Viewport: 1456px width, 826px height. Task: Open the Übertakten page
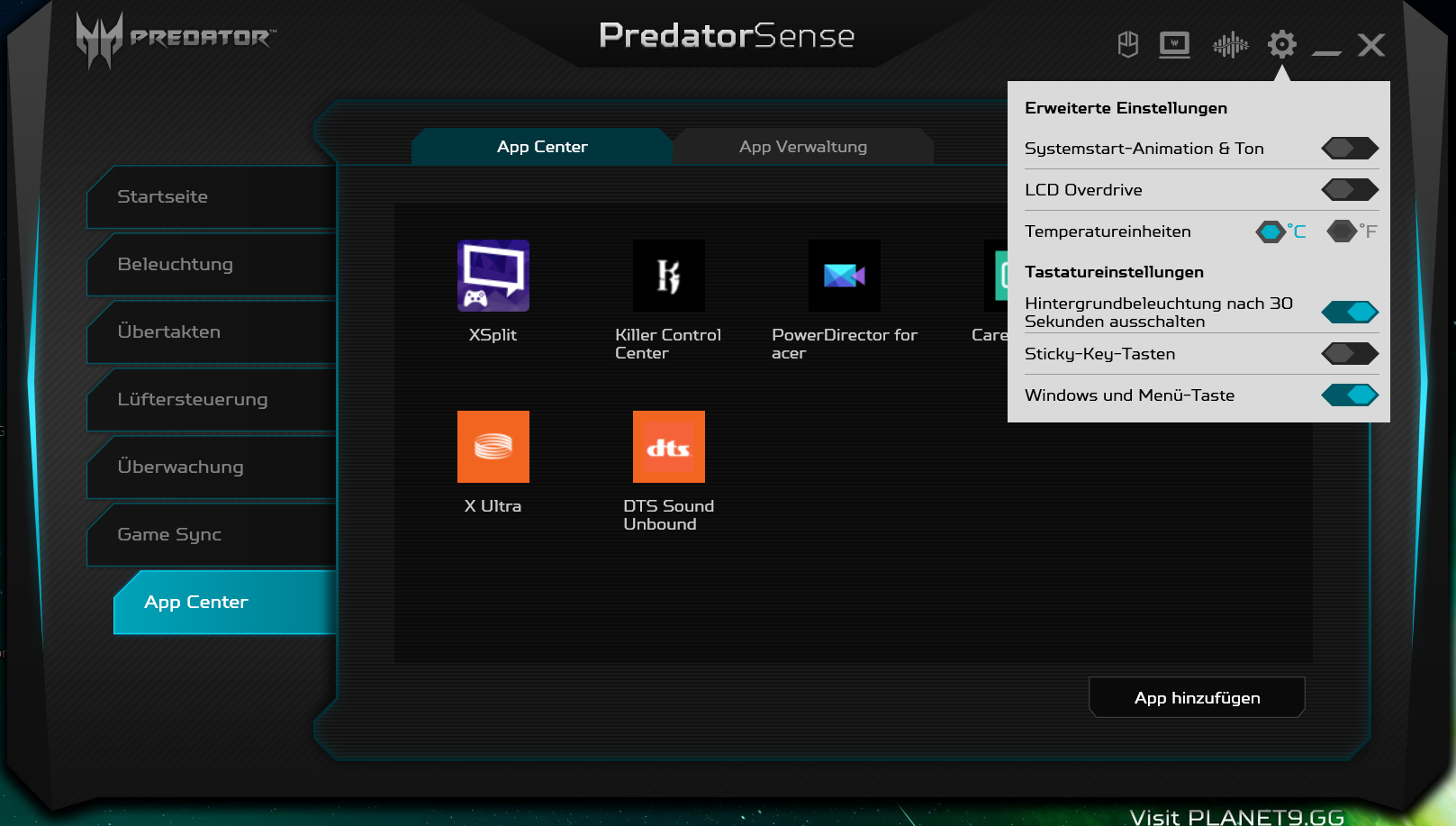[x=212, y=331]
